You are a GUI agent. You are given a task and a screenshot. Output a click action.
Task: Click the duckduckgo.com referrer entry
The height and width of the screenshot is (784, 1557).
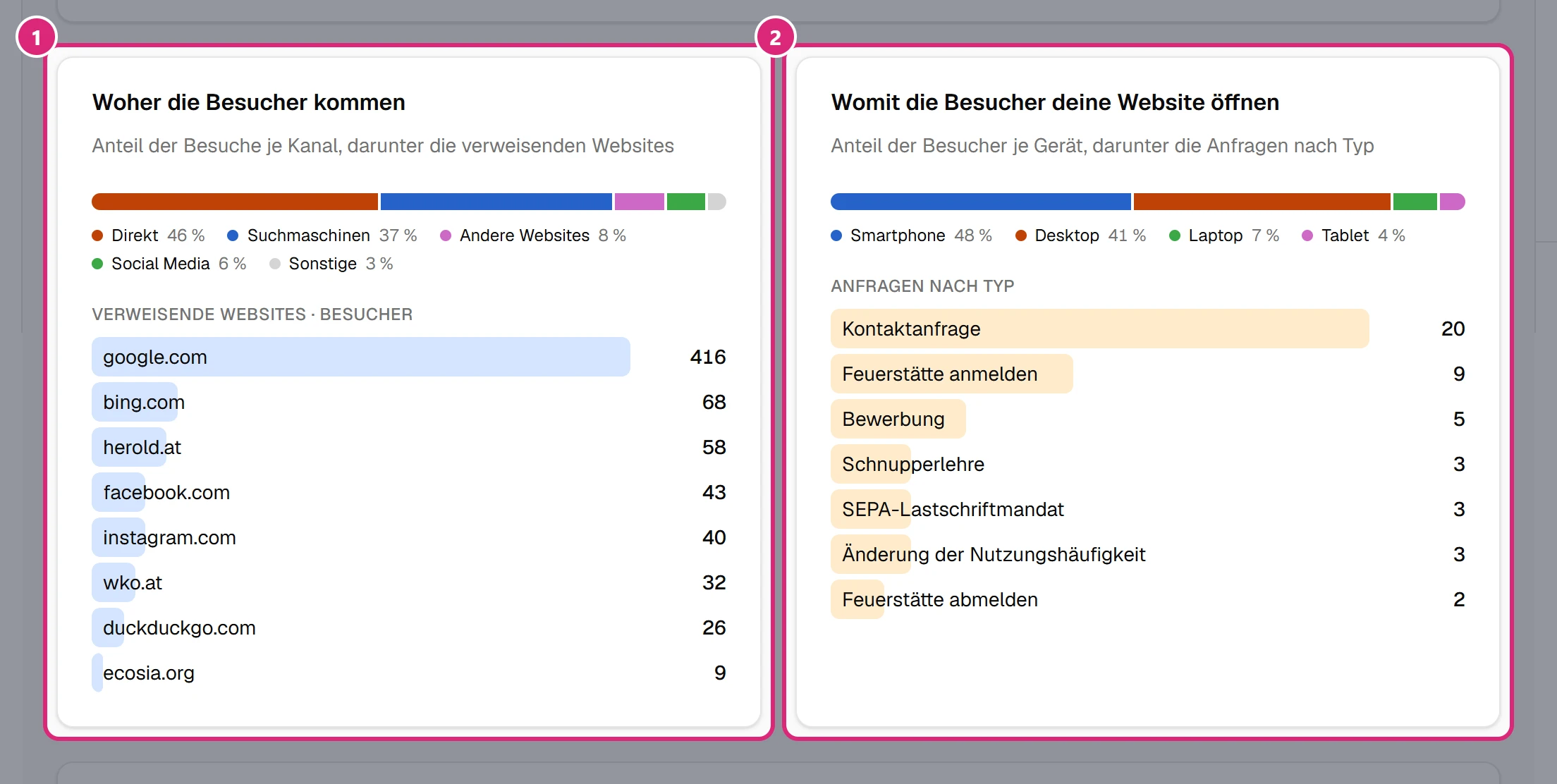pyautogui.click(x=409, y=627)
